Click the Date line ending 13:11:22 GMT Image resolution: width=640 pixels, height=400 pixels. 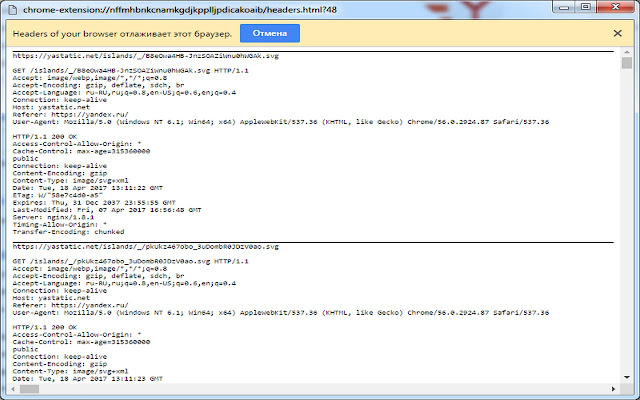click(88, 188)
